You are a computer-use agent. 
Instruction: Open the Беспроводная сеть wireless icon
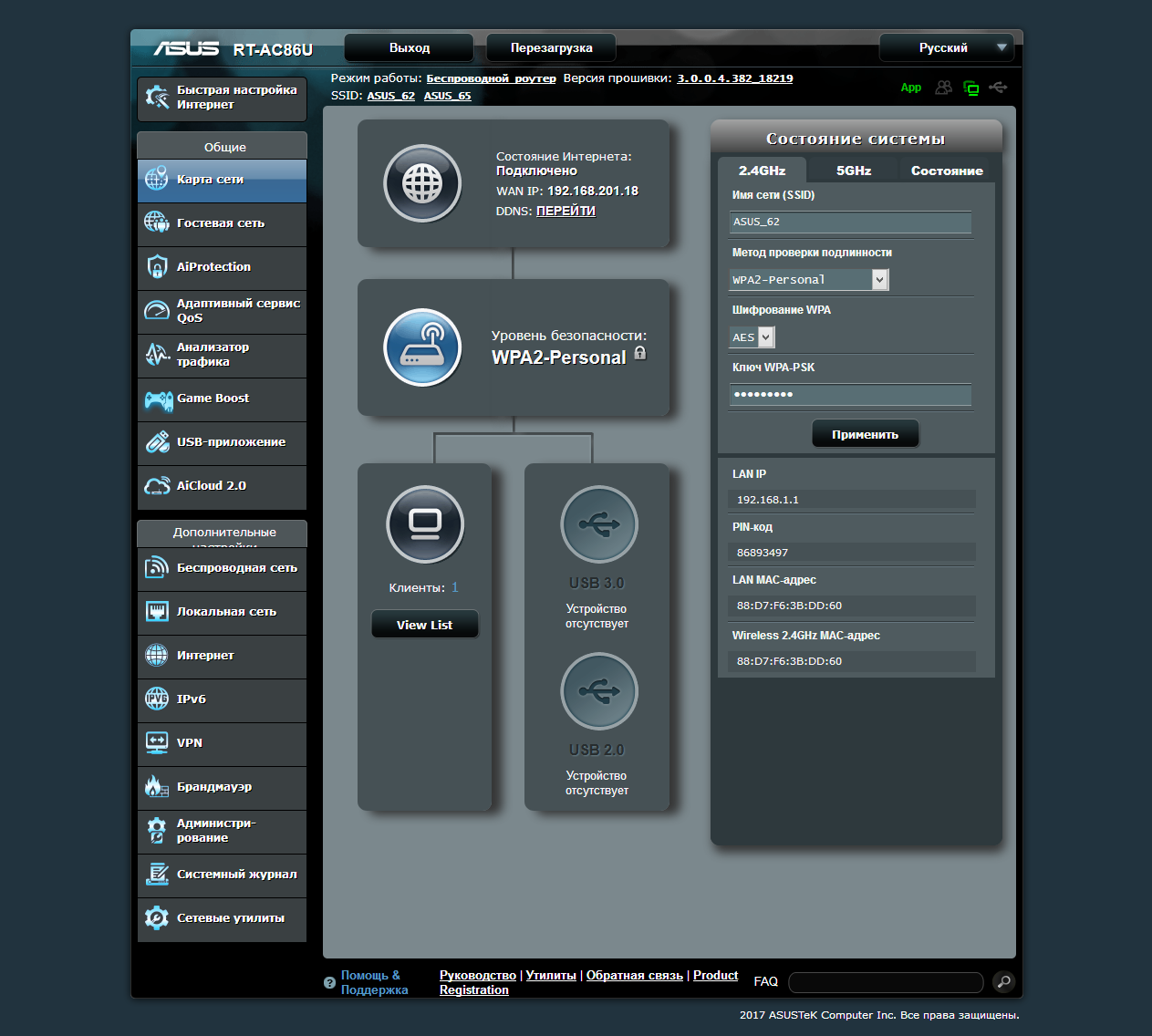click(157, 567)
